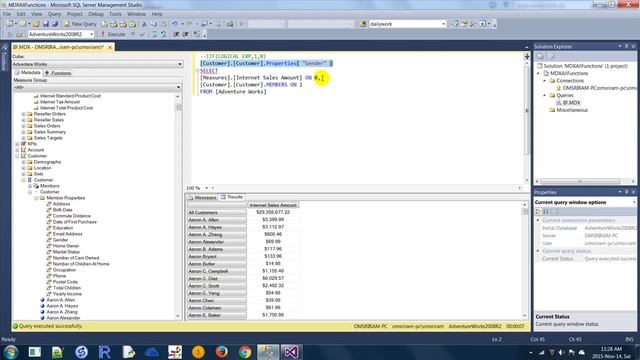This screenshot has width=640, height=360.
Task: Click the Solution Explorer properties toolbar icon
Action: (x=540, y=56)
